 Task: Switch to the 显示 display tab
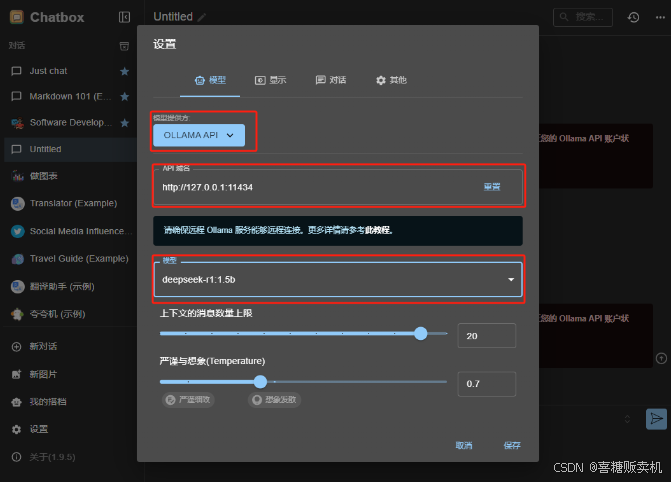pyautogui.click(x=270, y=80)
